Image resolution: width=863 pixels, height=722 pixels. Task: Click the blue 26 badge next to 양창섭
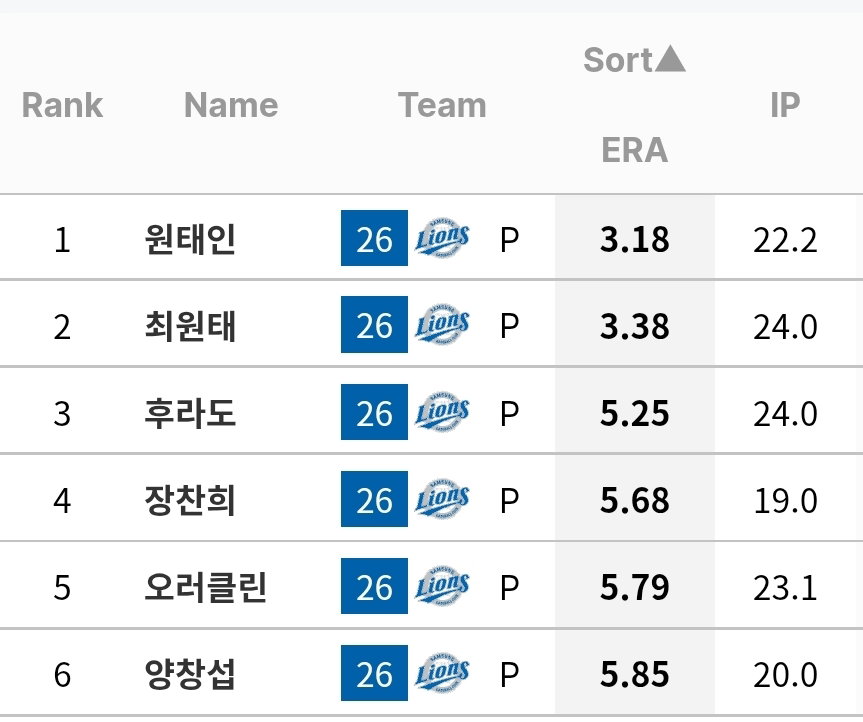coord(374,672)
